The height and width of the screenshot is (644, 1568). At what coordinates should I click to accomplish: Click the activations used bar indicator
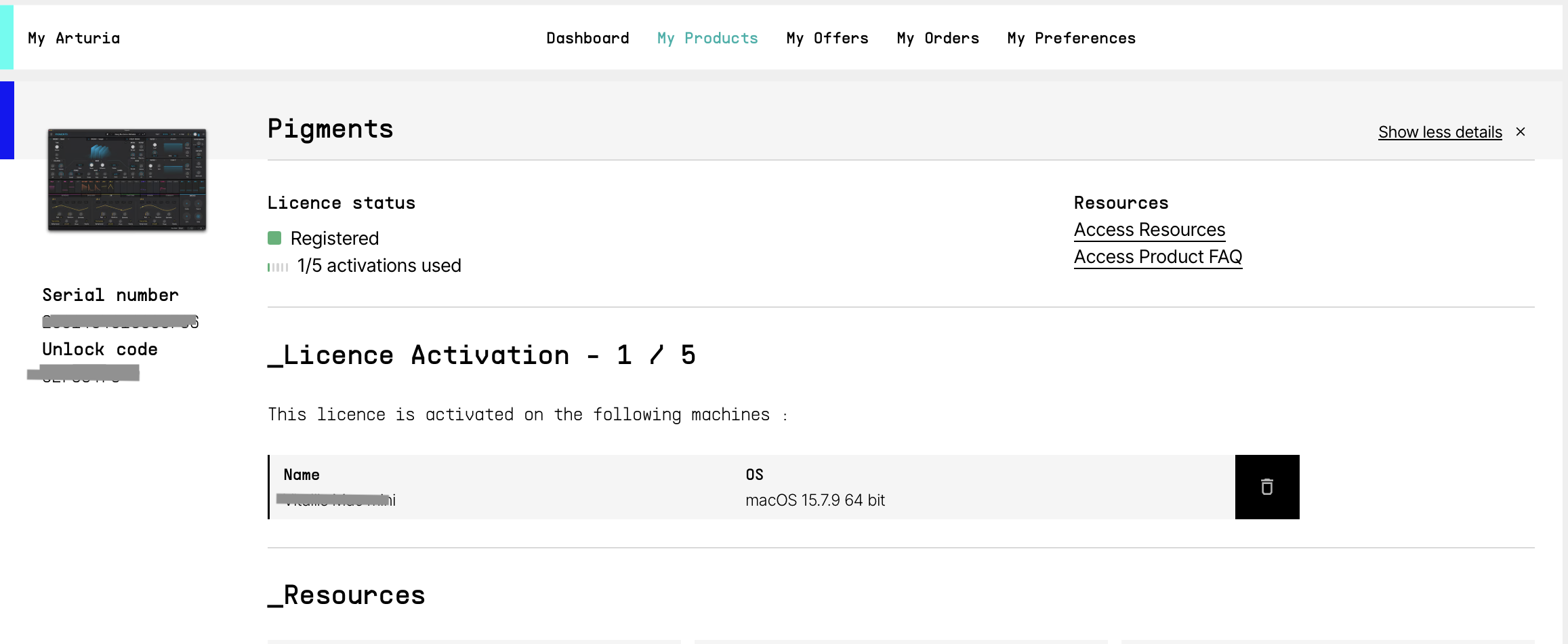coord(278,267)
